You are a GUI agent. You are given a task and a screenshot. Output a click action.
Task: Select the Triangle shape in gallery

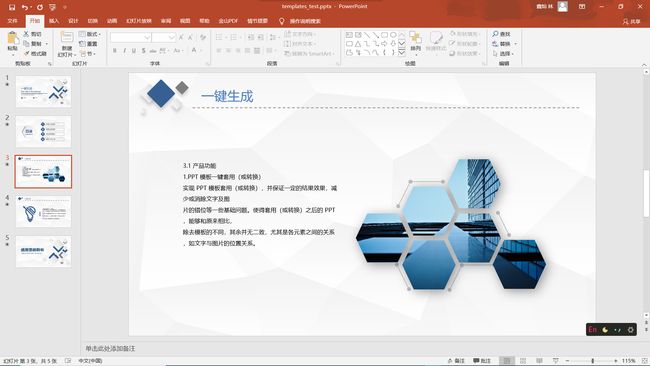pyautogui.click(x=358, y=44)
